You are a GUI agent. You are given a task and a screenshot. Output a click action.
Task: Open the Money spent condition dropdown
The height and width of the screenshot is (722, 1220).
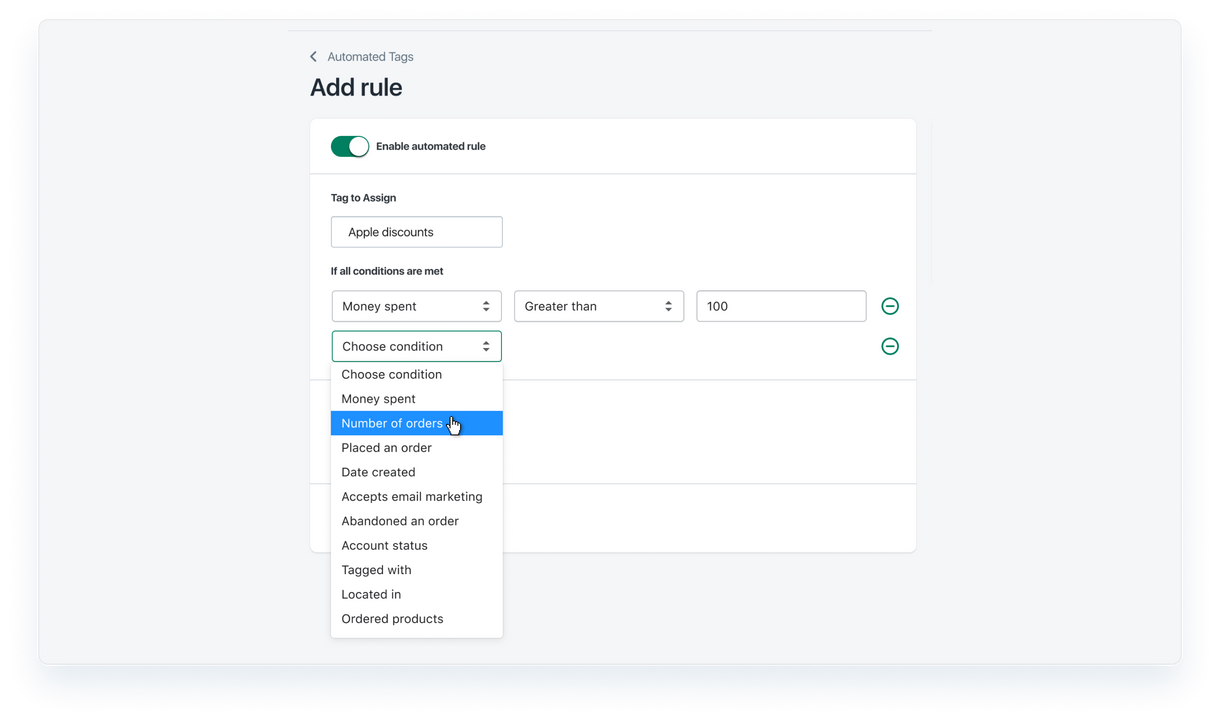pyautogui.click(x=416, y=306)
